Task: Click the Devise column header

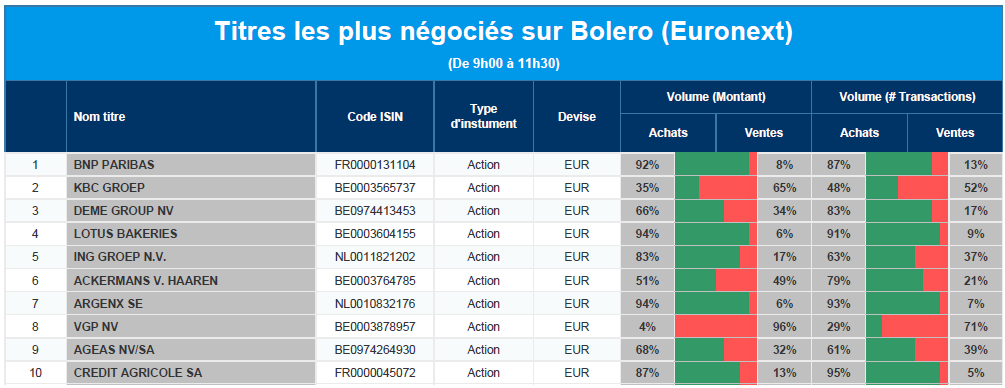Action: 577,117
